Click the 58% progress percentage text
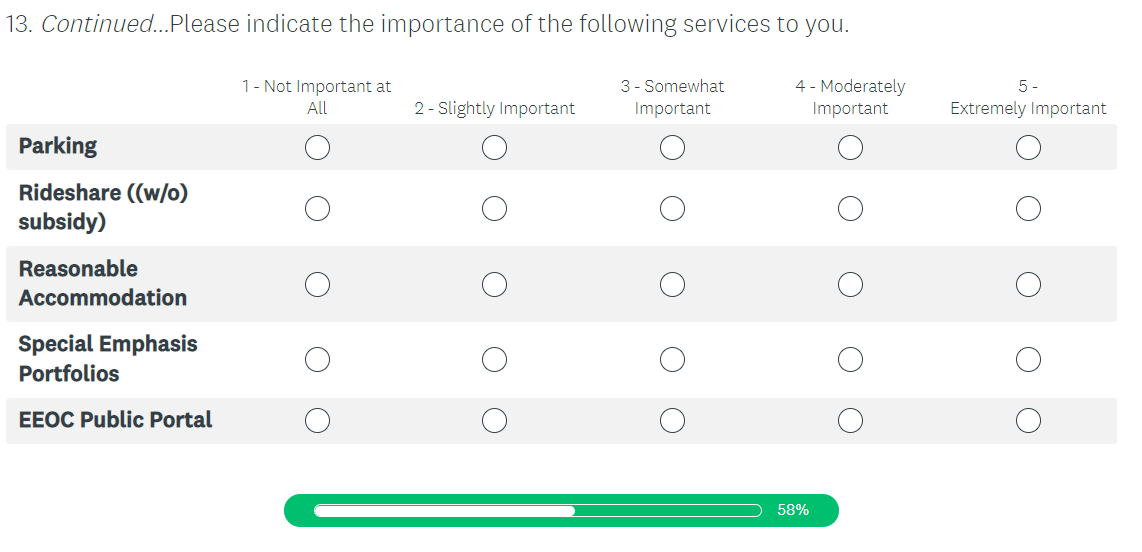This screenshot has width=1142, height=552. (793, 510)
